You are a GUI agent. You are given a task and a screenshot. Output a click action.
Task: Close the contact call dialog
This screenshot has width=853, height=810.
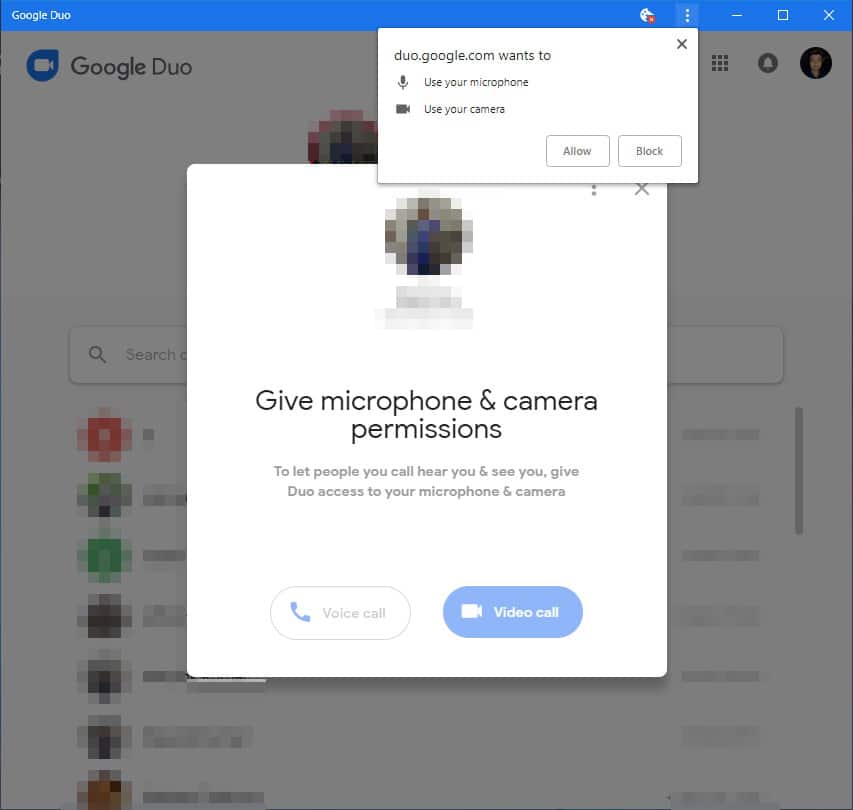[642, 190]
